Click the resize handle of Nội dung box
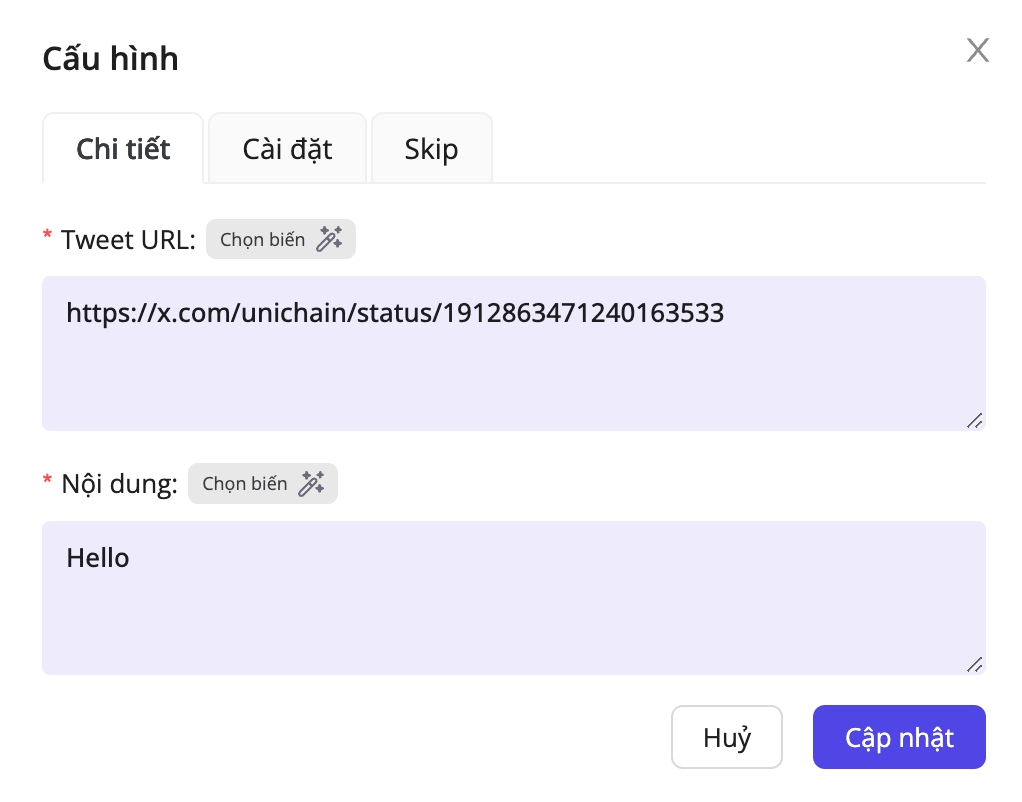Viewport: 1022px width, 802px height. point(974,664)
